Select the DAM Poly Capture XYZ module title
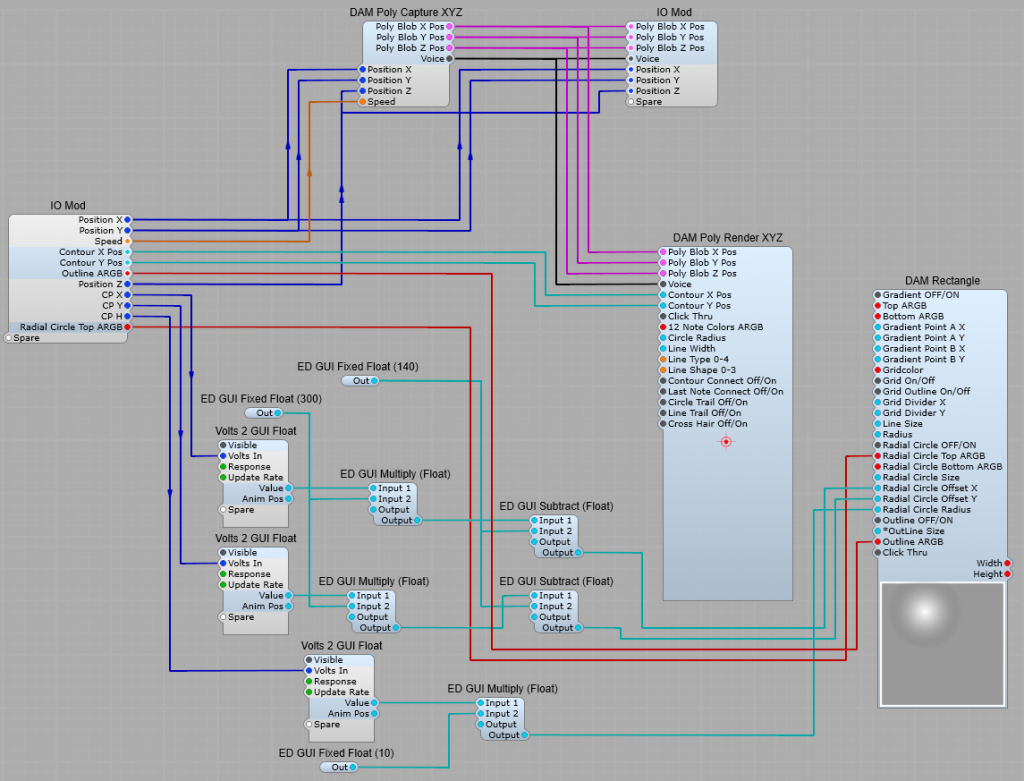 [x=405, y=12]
